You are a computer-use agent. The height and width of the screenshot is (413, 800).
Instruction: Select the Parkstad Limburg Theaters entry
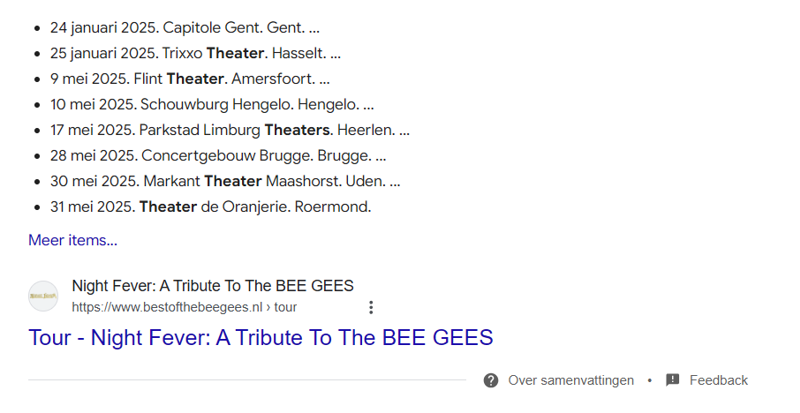(x=230, y=130)
